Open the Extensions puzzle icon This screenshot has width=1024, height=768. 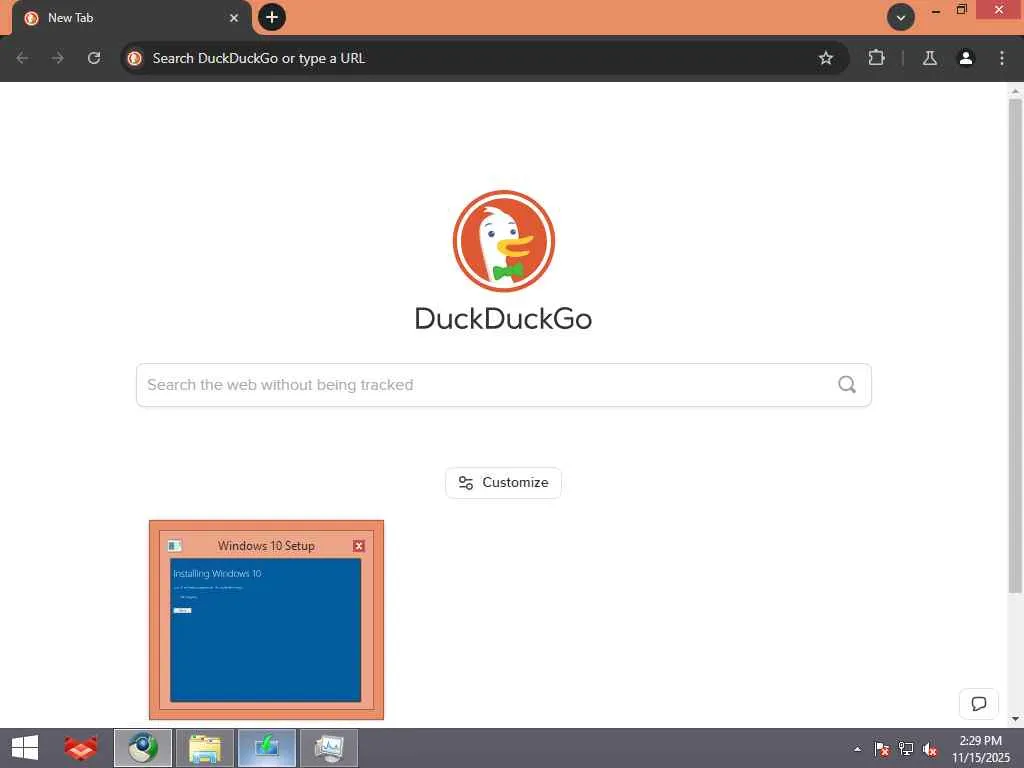(x=876, y=58)
